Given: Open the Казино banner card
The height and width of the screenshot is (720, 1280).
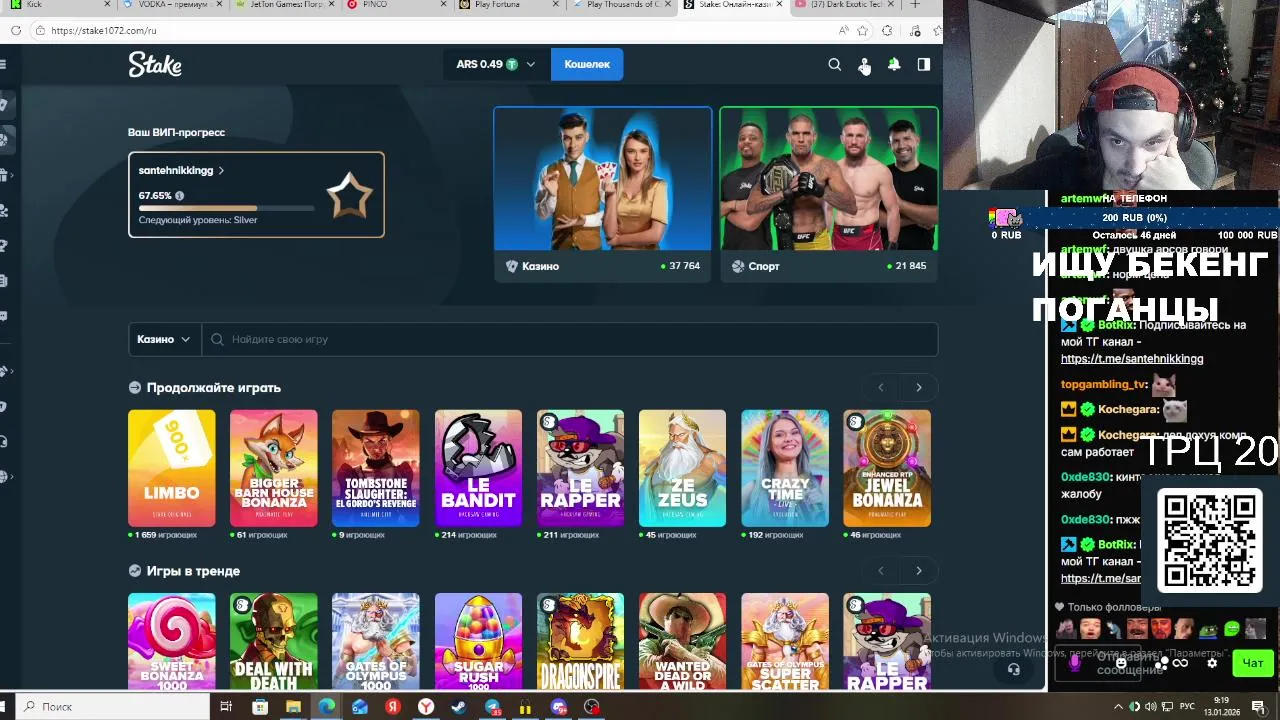Looking at the screenshot, I should coord(603,194).
